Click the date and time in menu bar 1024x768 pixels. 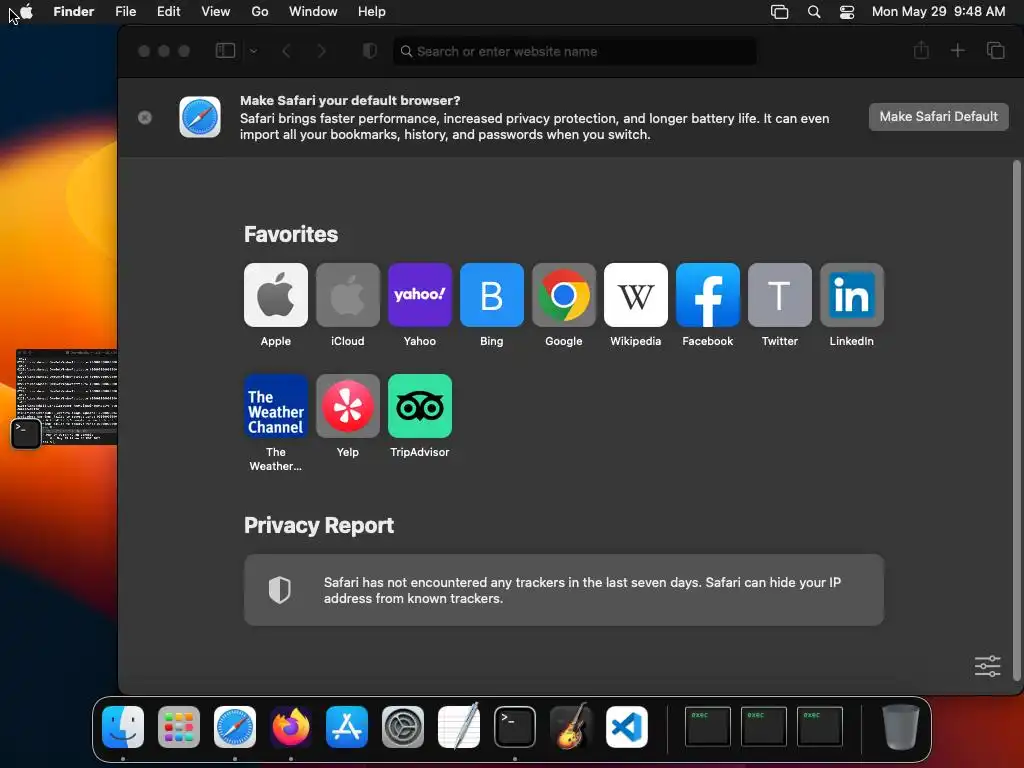938,12
